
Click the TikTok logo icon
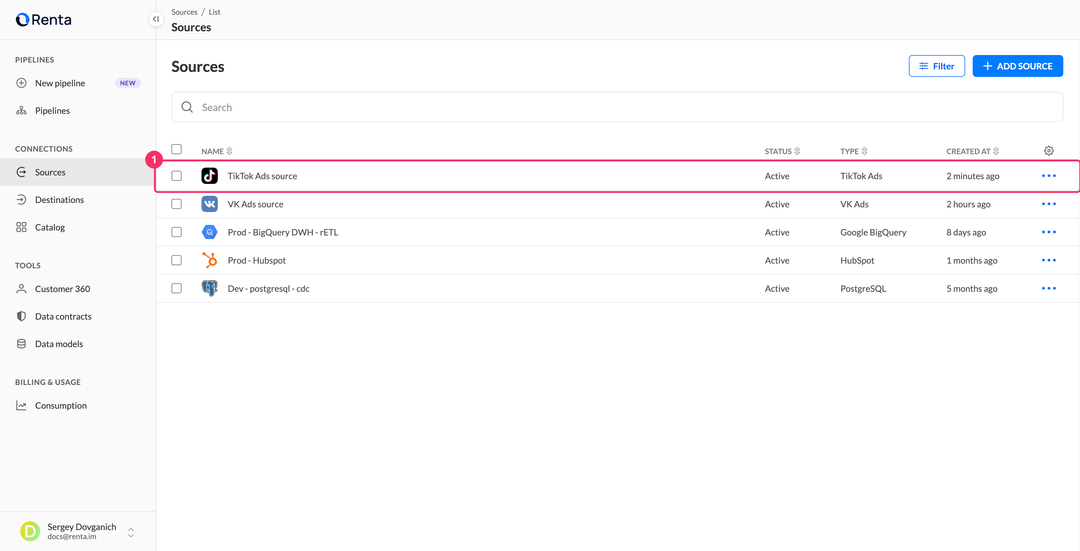(209, 176)
